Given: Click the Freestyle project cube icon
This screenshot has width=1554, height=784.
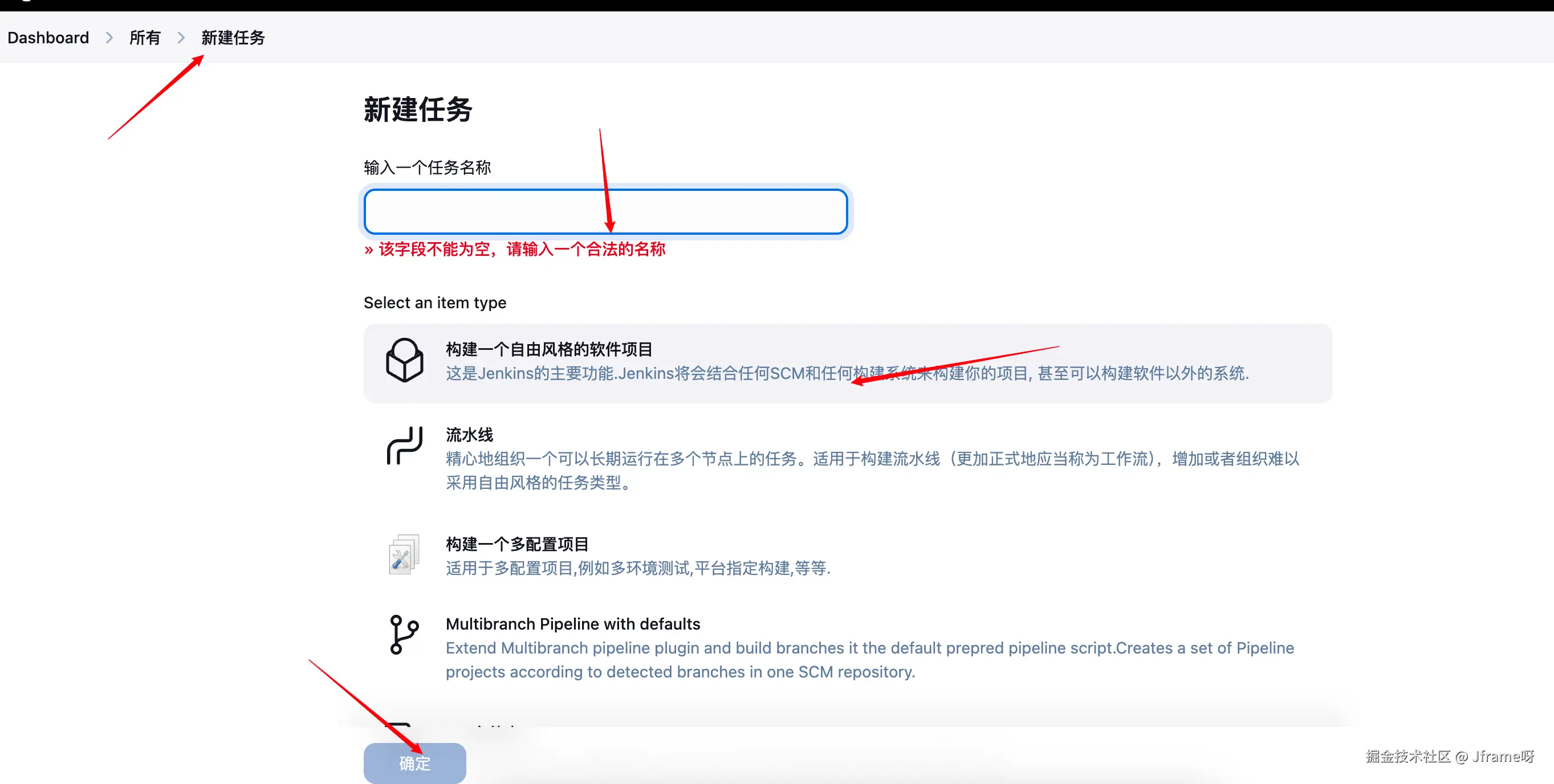Looking at the screenshot, I should (404, 360).
